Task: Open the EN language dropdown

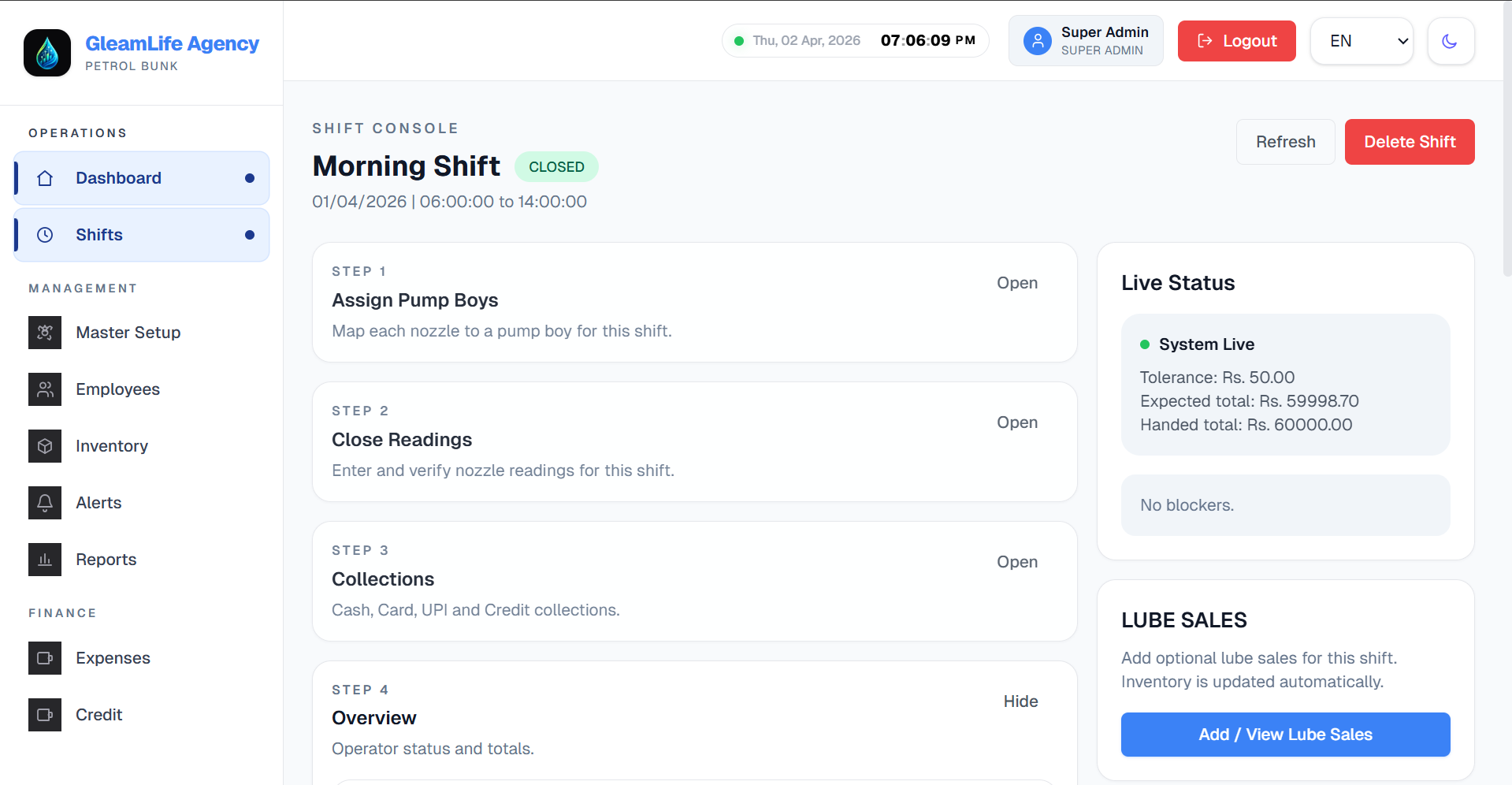Action: (x=1361, y=41)
